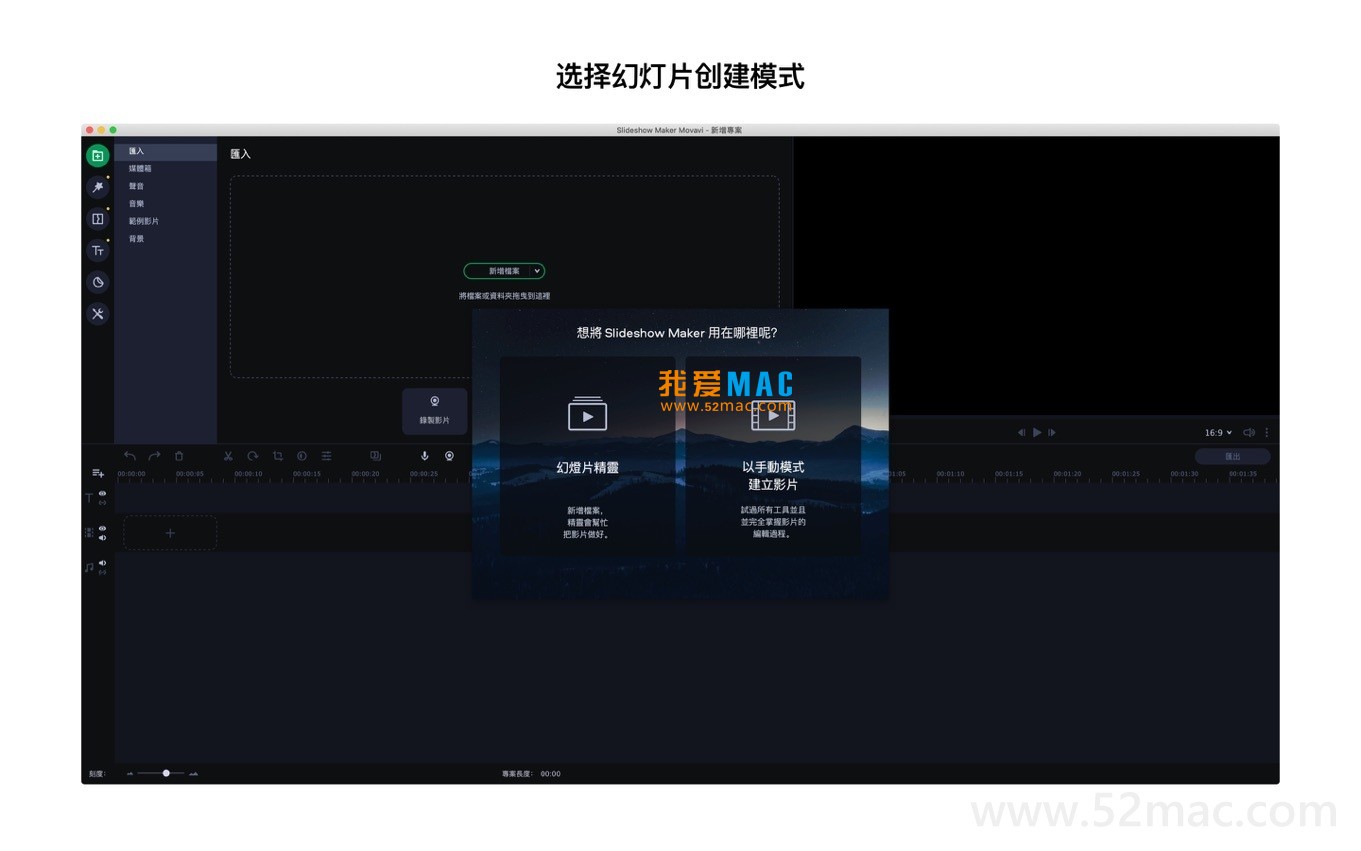
Task: Click the scissors Split icon
Action: 228,456
